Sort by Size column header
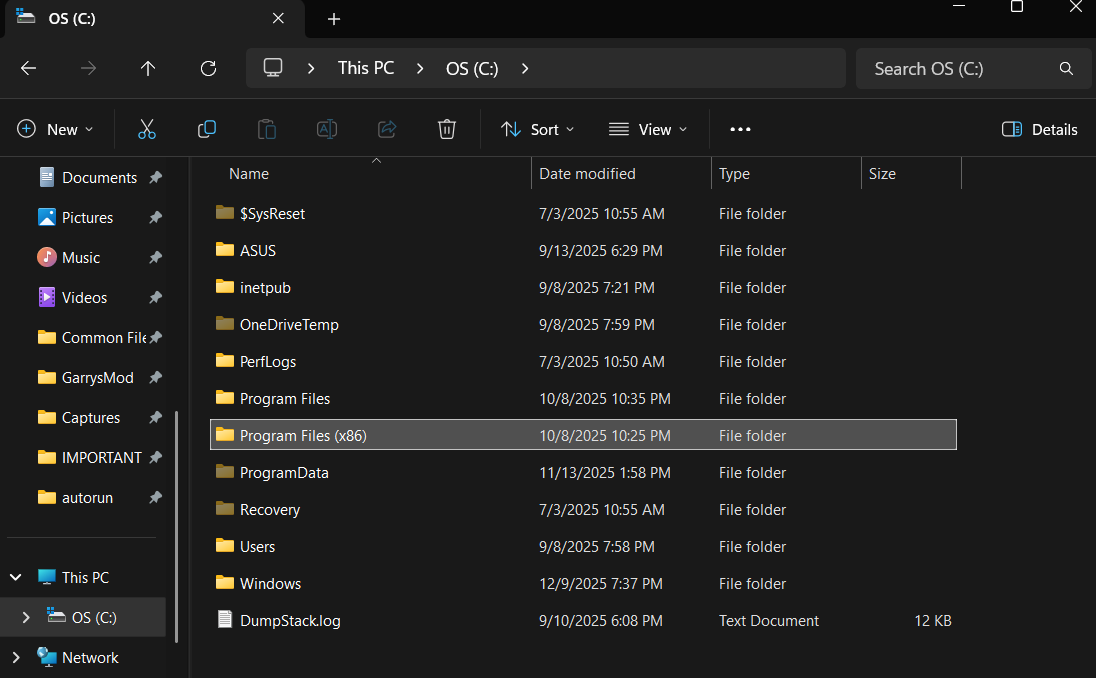 [x=882, y=174]
